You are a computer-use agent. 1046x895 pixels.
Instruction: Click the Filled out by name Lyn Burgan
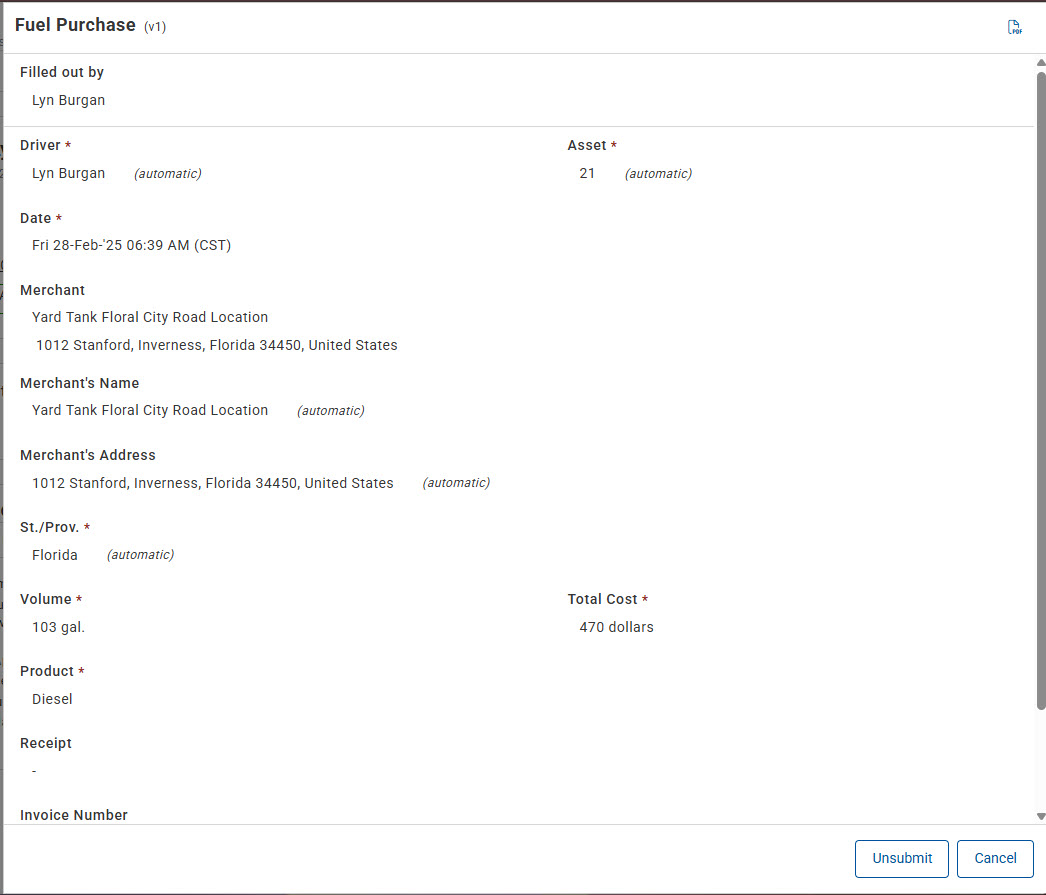click(x=69, y=100)
